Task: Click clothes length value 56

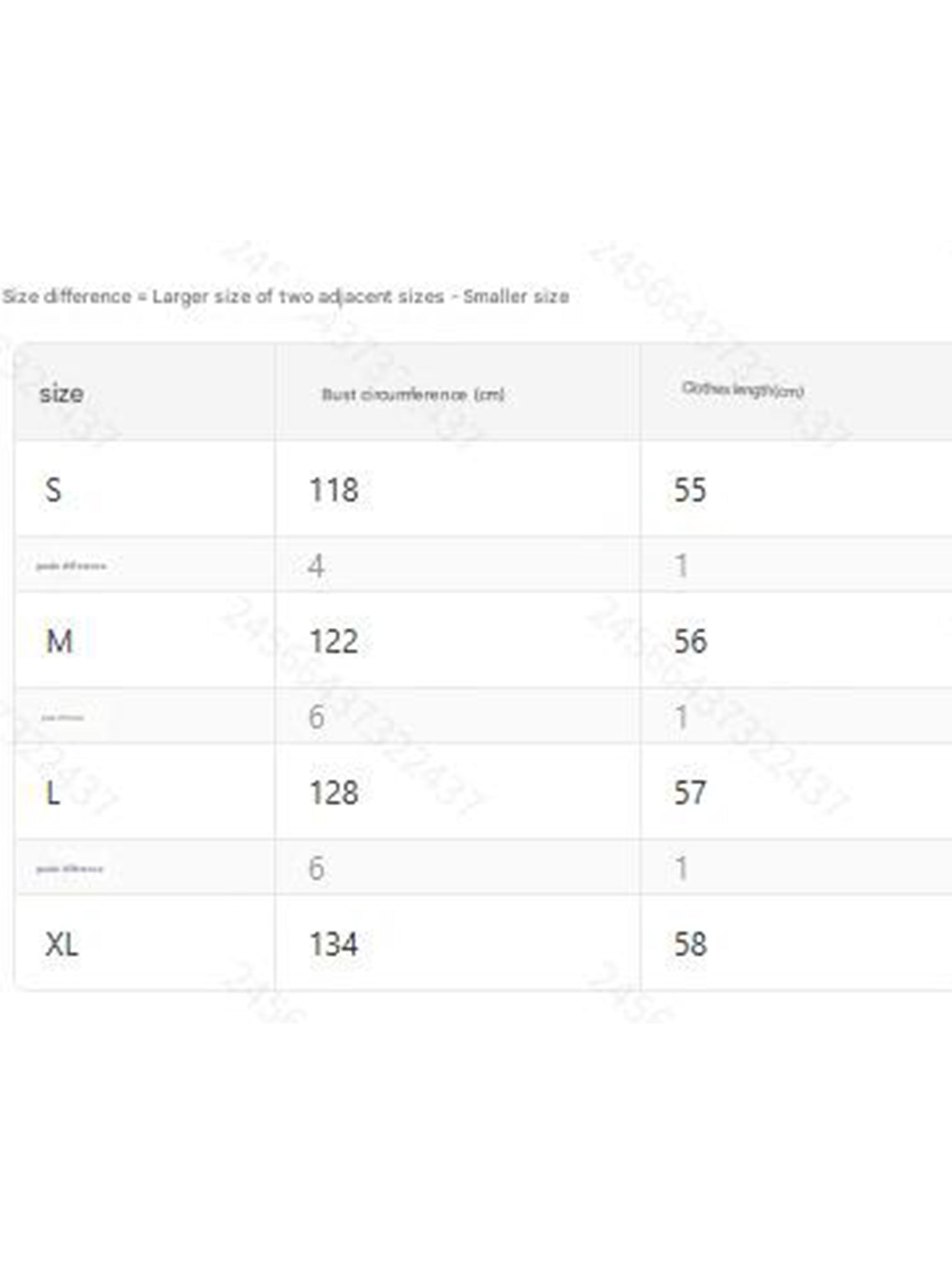Action: [x=690, y=641]
